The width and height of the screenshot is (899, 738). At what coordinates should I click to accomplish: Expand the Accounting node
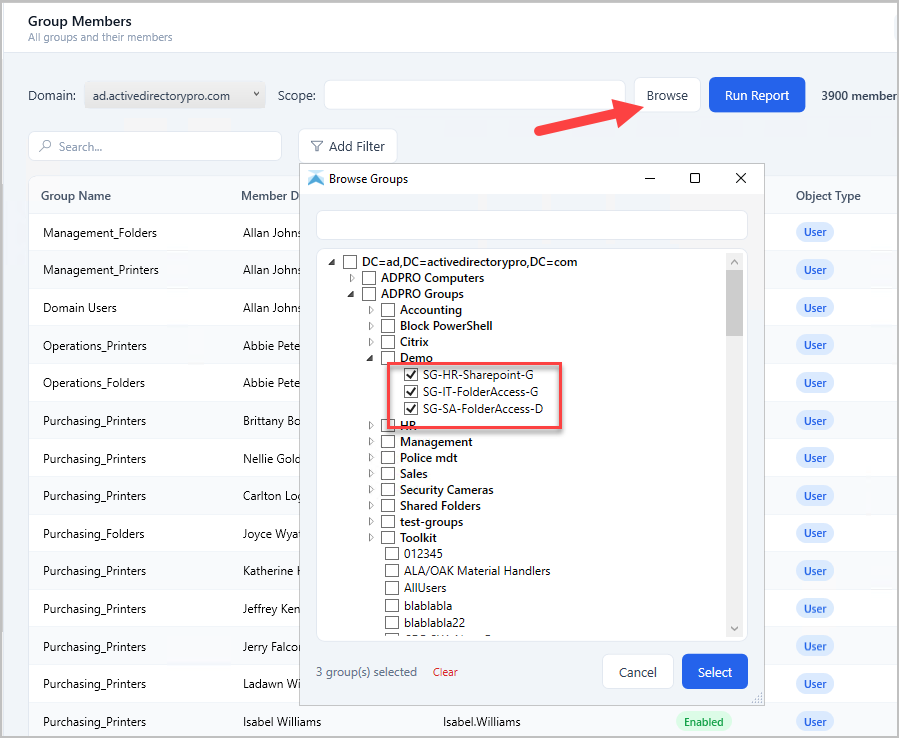(371, 310)
